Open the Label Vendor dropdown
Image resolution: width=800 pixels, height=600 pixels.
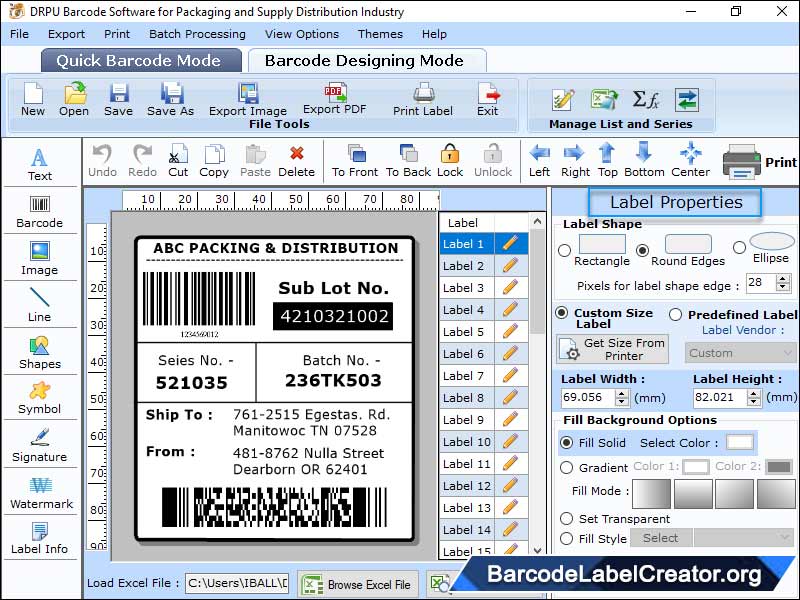coord(740,353)
